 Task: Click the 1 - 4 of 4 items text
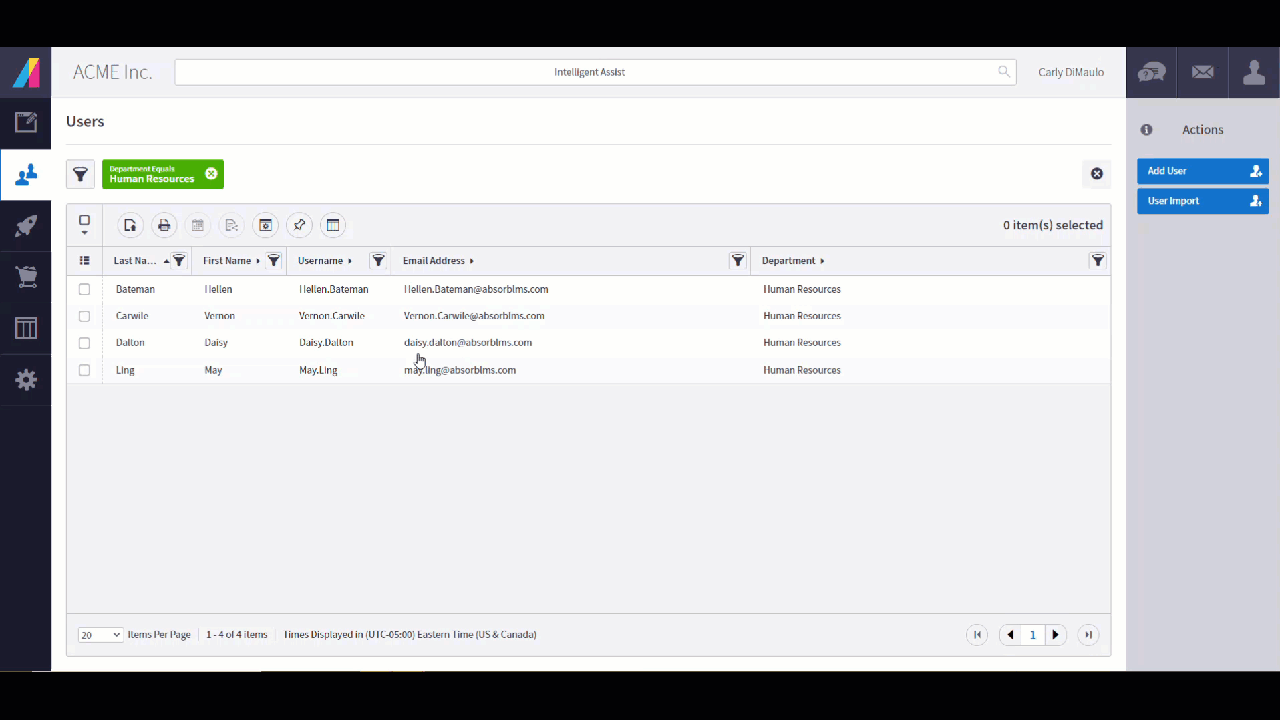click(x=237, y=635)
